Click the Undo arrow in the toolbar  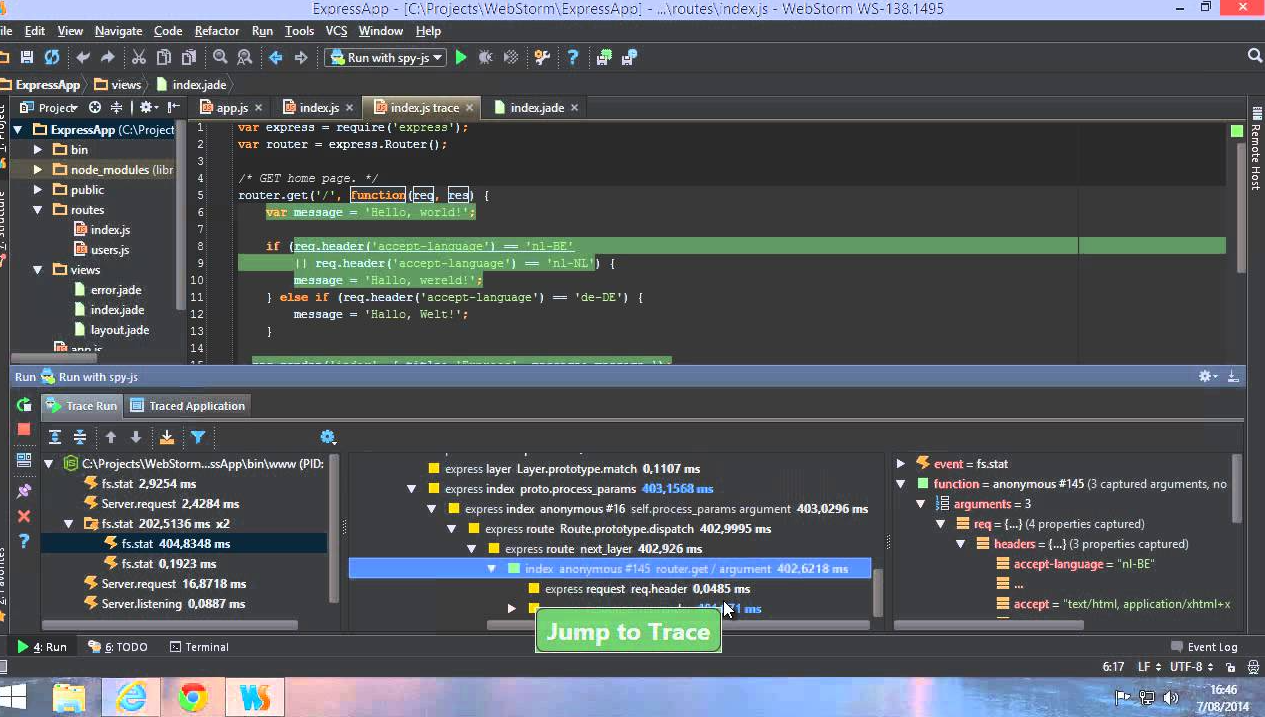coord(83,58)
